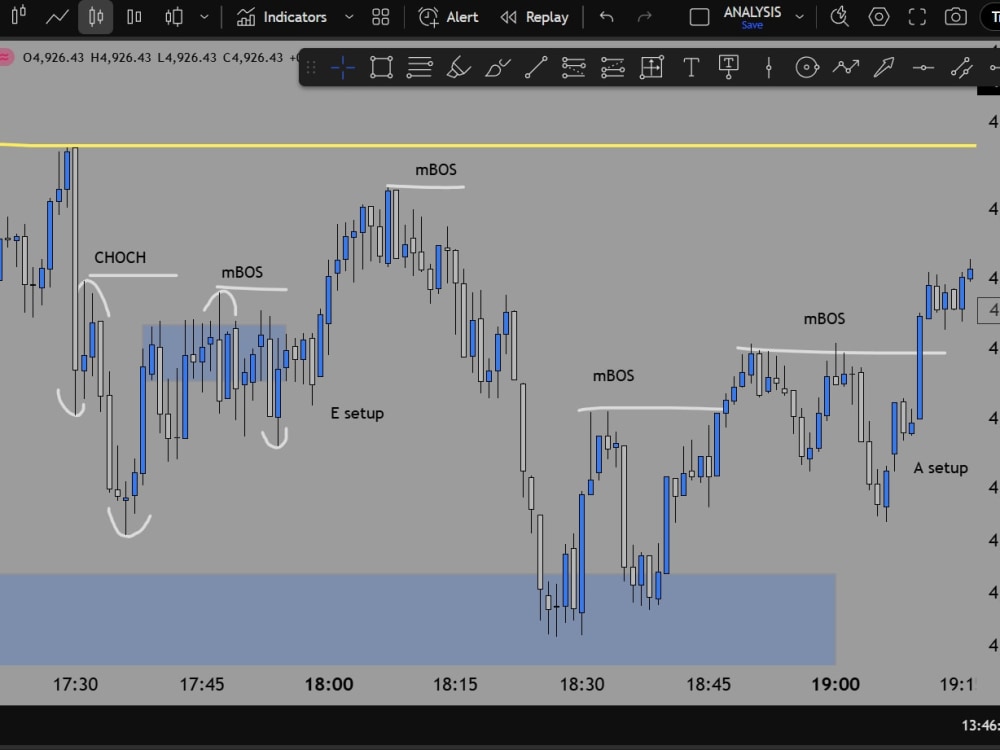Open the Indicators dialog
The image size is (1000, 750).
coord(281,17)
